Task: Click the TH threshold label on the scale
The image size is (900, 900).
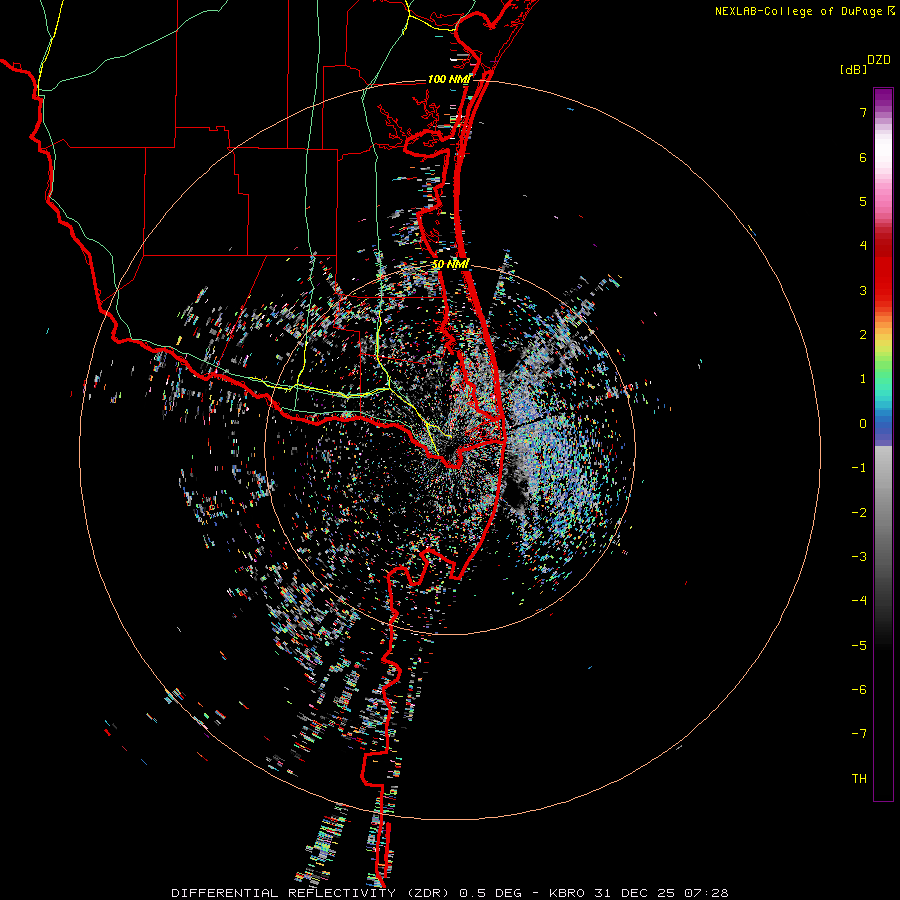Action: [859, 779]
